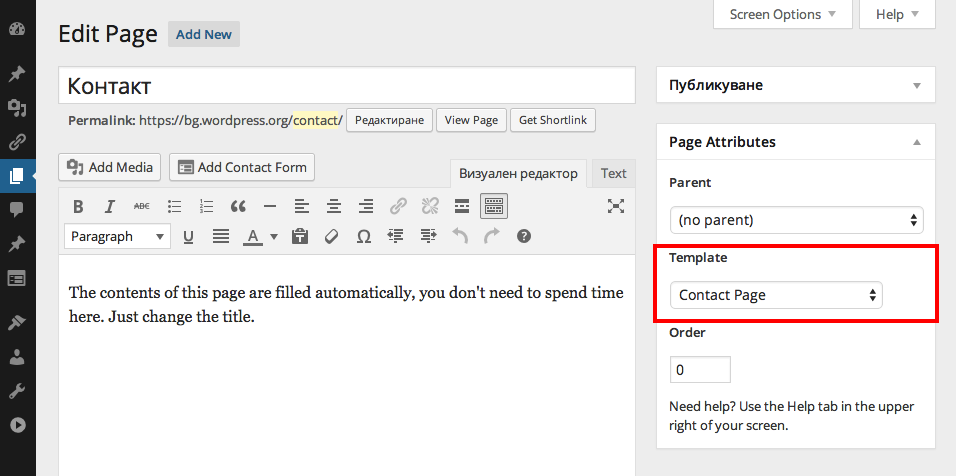This screenshot has height=476, width=956.
Task: Toggle underline formatting
Action: pyautogui.click(x=188, y=236)
